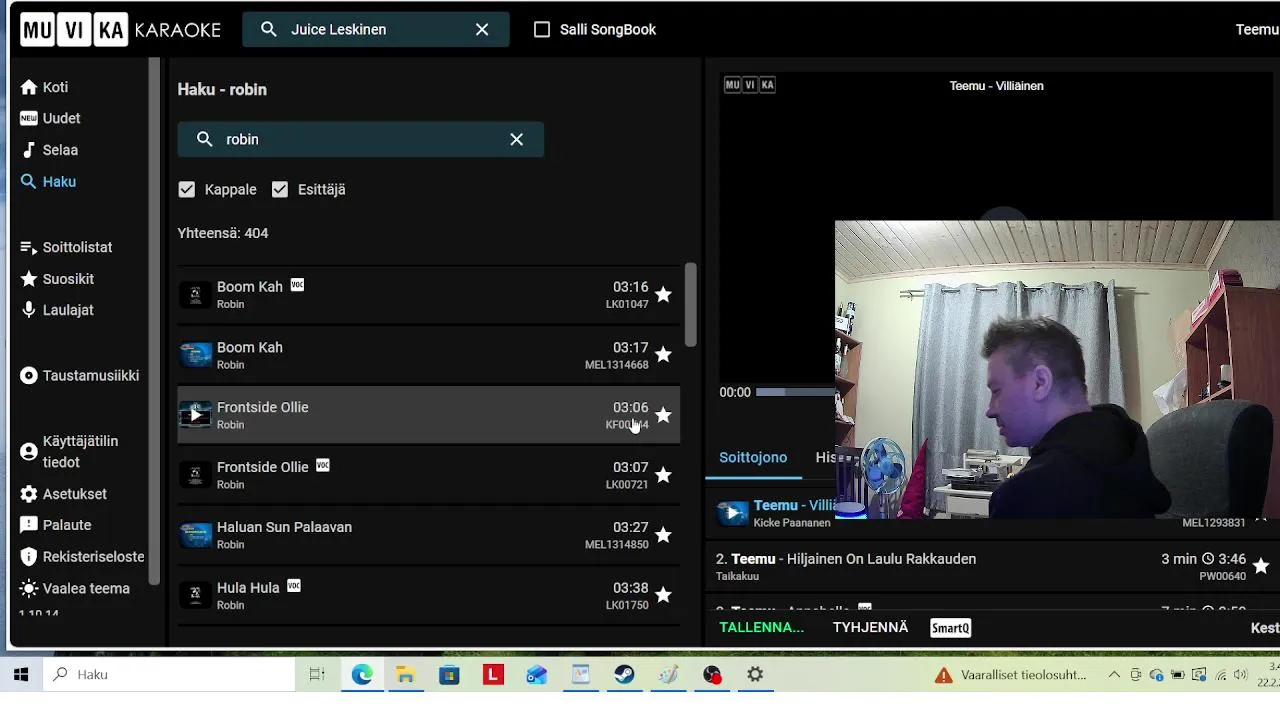Clear the Juice Leskinen top search field

click(482, 30)
